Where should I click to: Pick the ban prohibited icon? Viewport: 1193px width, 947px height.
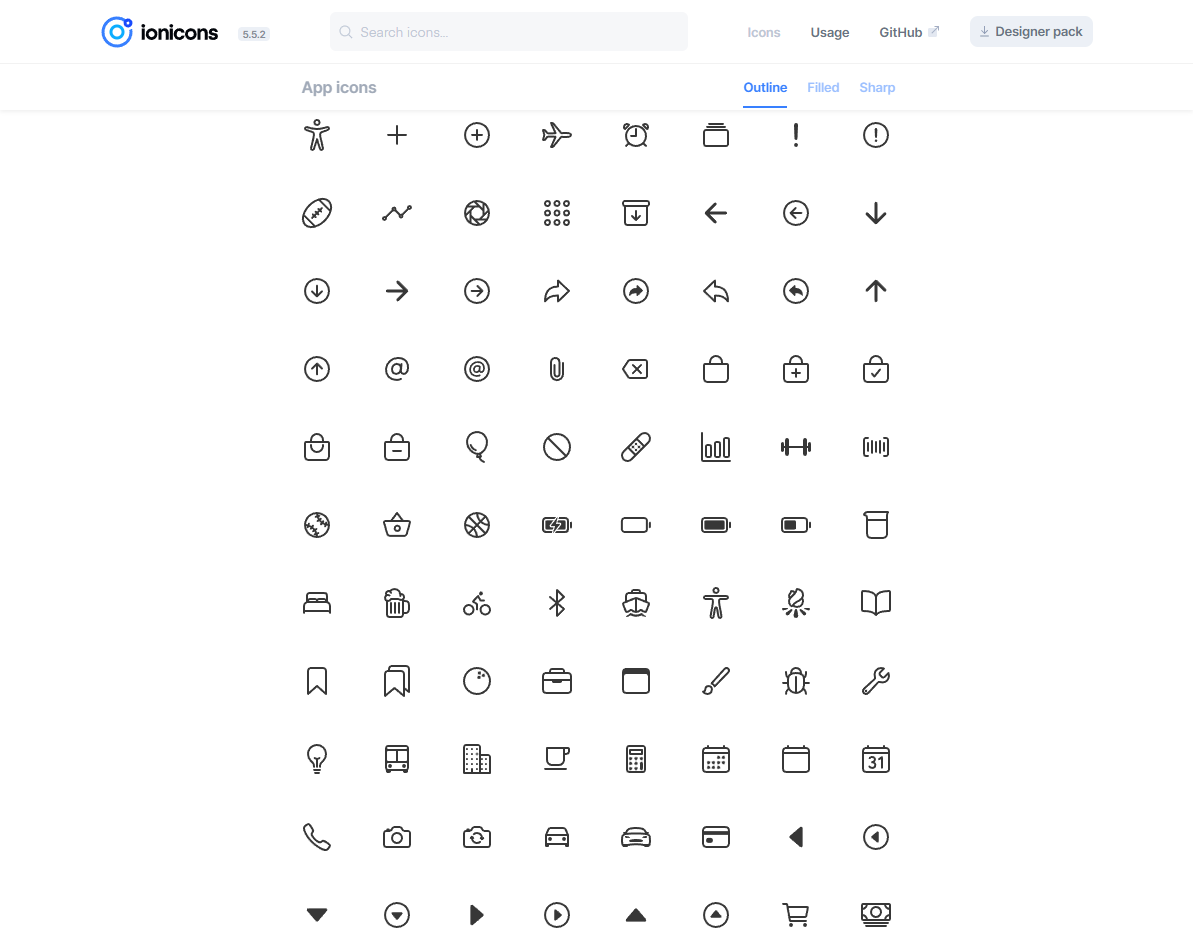click(x=556, y=447)
